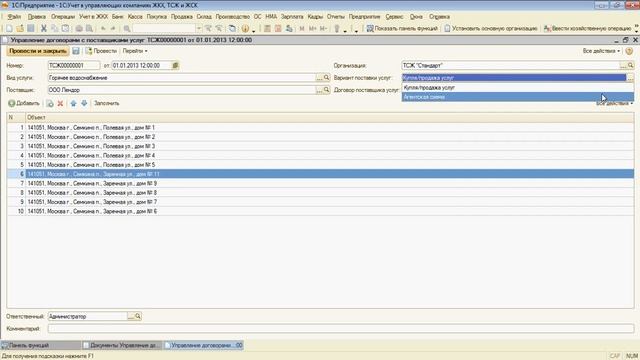Open the Все действия form menu

(x=601, y=51)
